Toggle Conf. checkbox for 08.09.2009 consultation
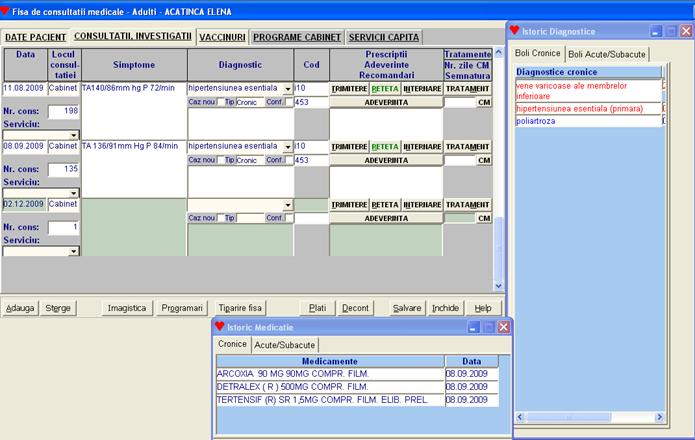The height and width of the screenshot is (440, 695). click(290, 160)
